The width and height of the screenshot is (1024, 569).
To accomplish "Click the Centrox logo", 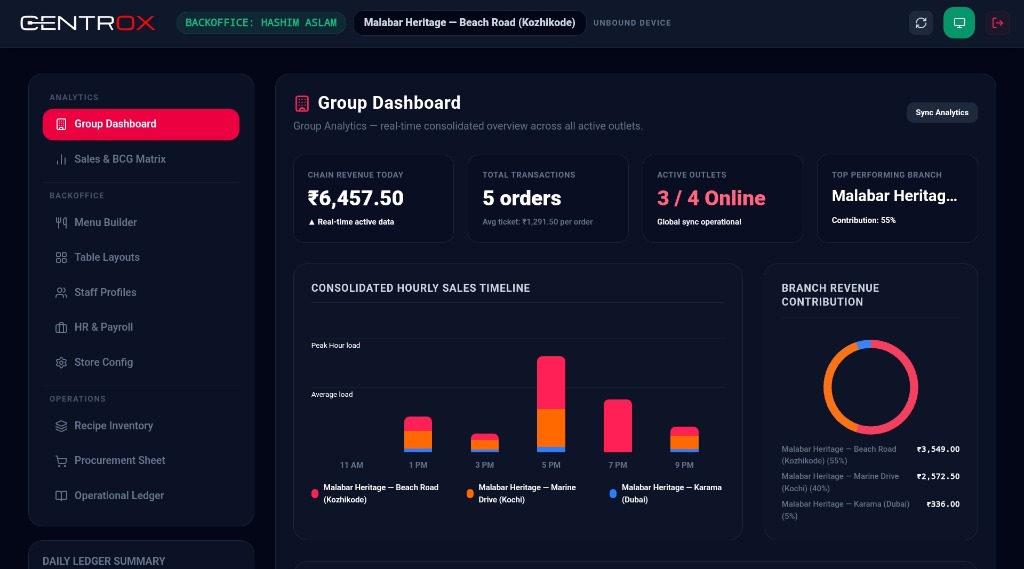I will [x=88, y=23].
